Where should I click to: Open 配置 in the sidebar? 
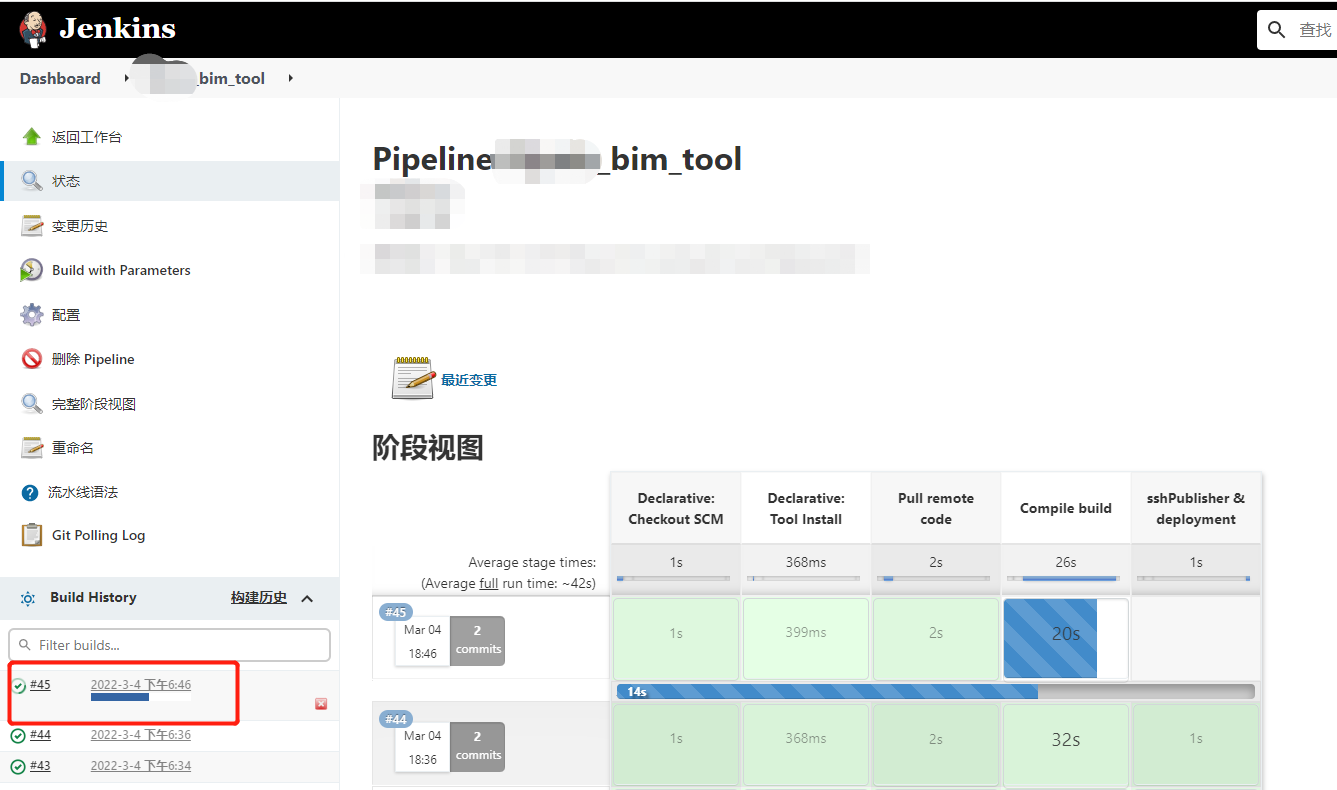point(66,315)
